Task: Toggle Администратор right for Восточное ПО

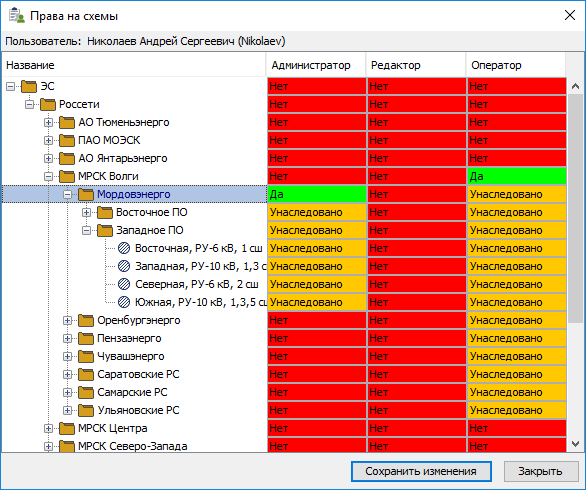Action: 317,212
